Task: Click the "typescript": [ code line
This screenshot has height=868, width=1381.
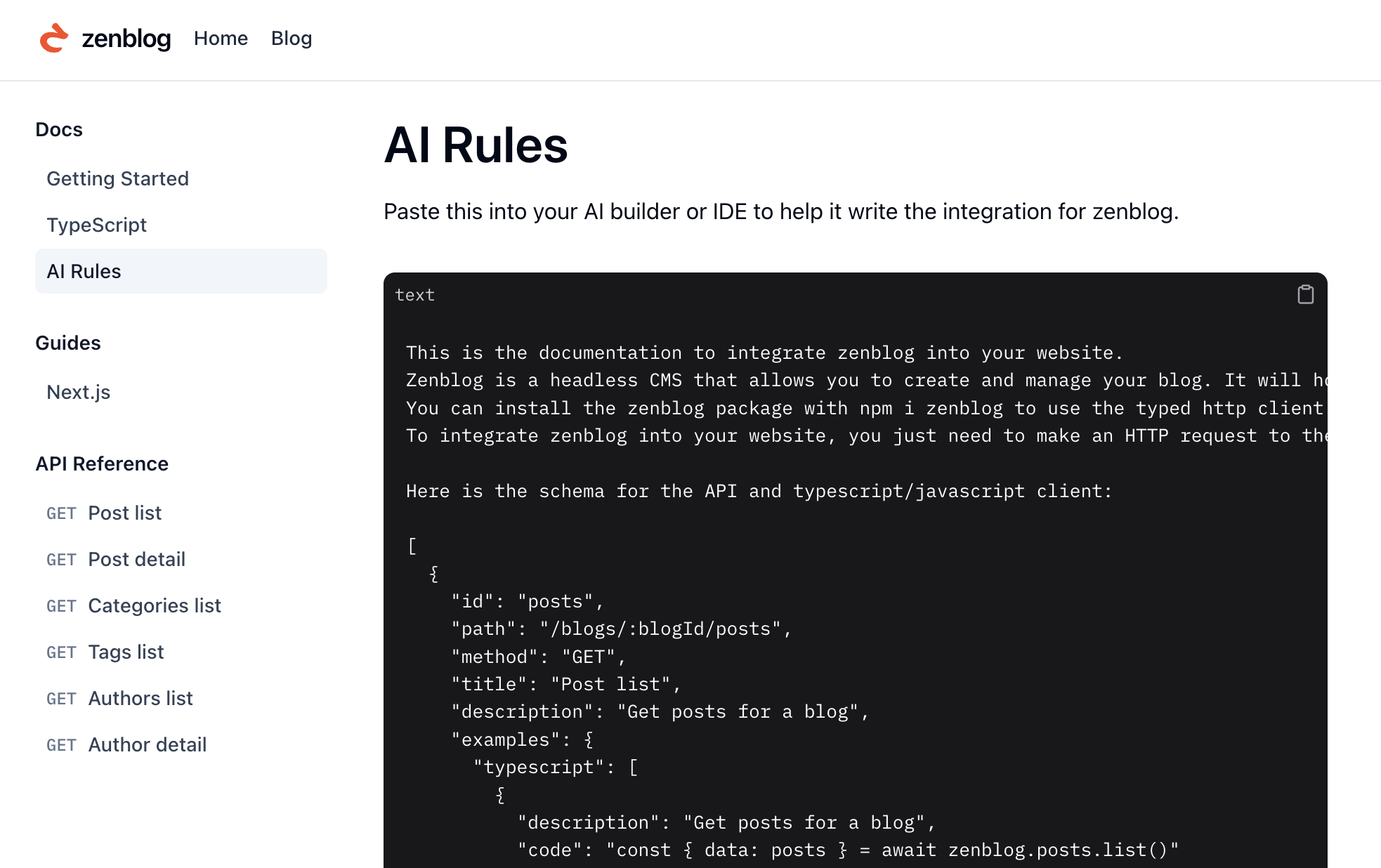Action: click(556, 768)
